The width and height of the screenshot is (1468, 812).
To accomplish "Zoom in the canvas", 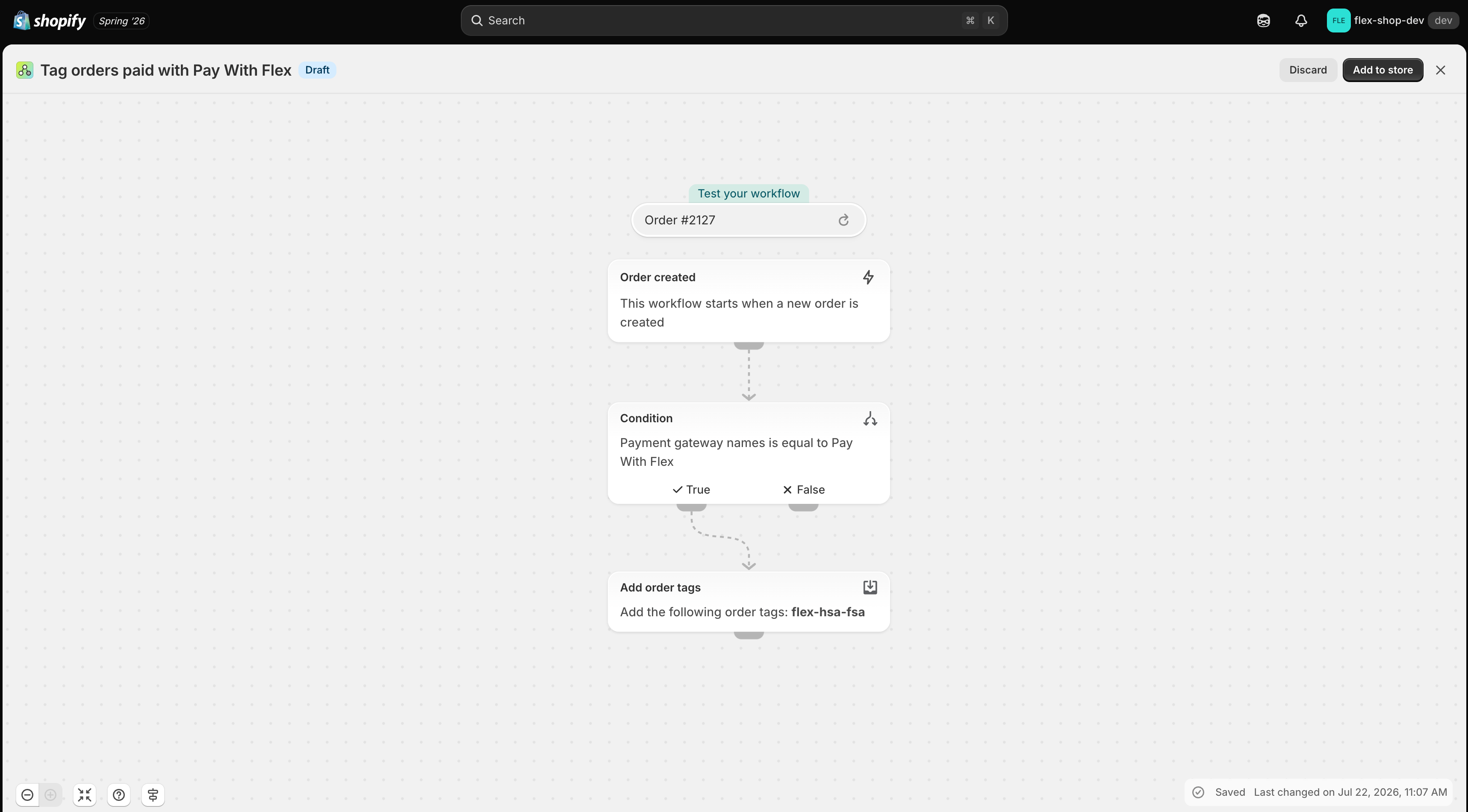I will point(50,794).
